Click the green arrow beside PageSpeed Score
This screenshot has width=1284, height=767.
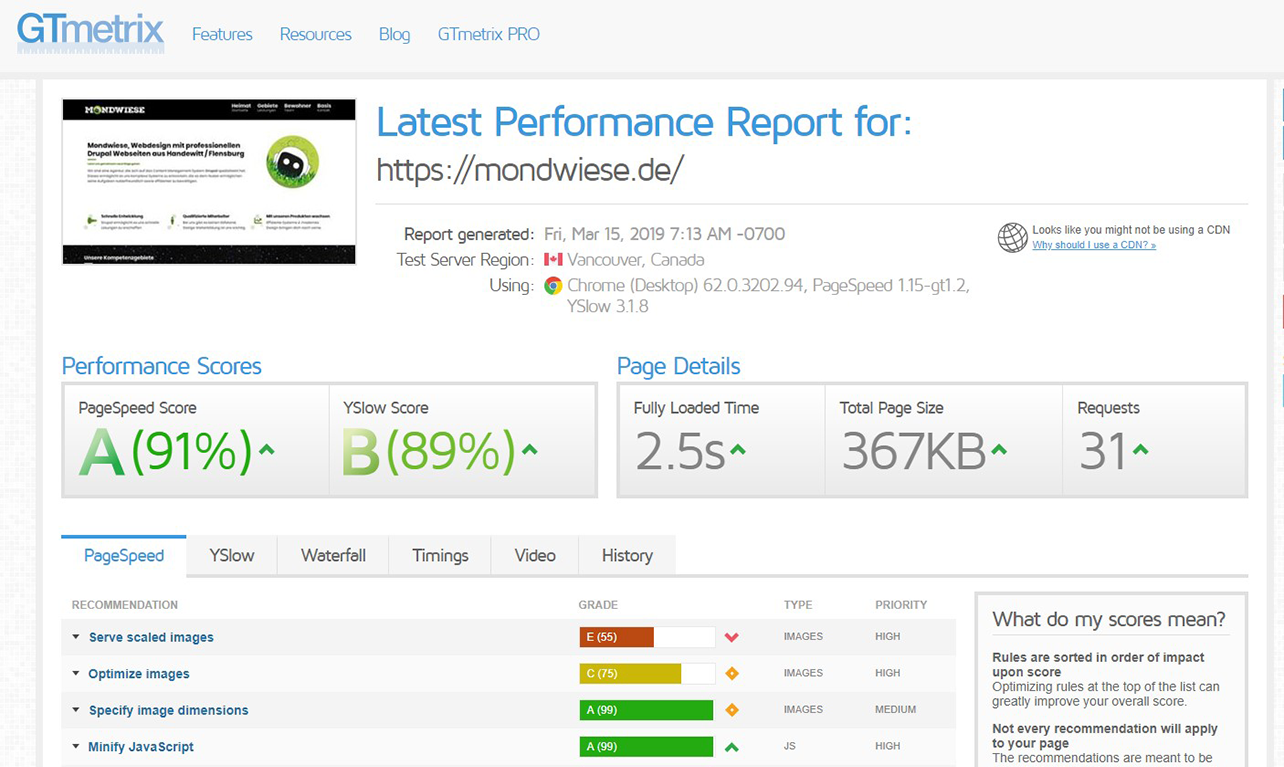pyautogui.click(x=266, y=450)
